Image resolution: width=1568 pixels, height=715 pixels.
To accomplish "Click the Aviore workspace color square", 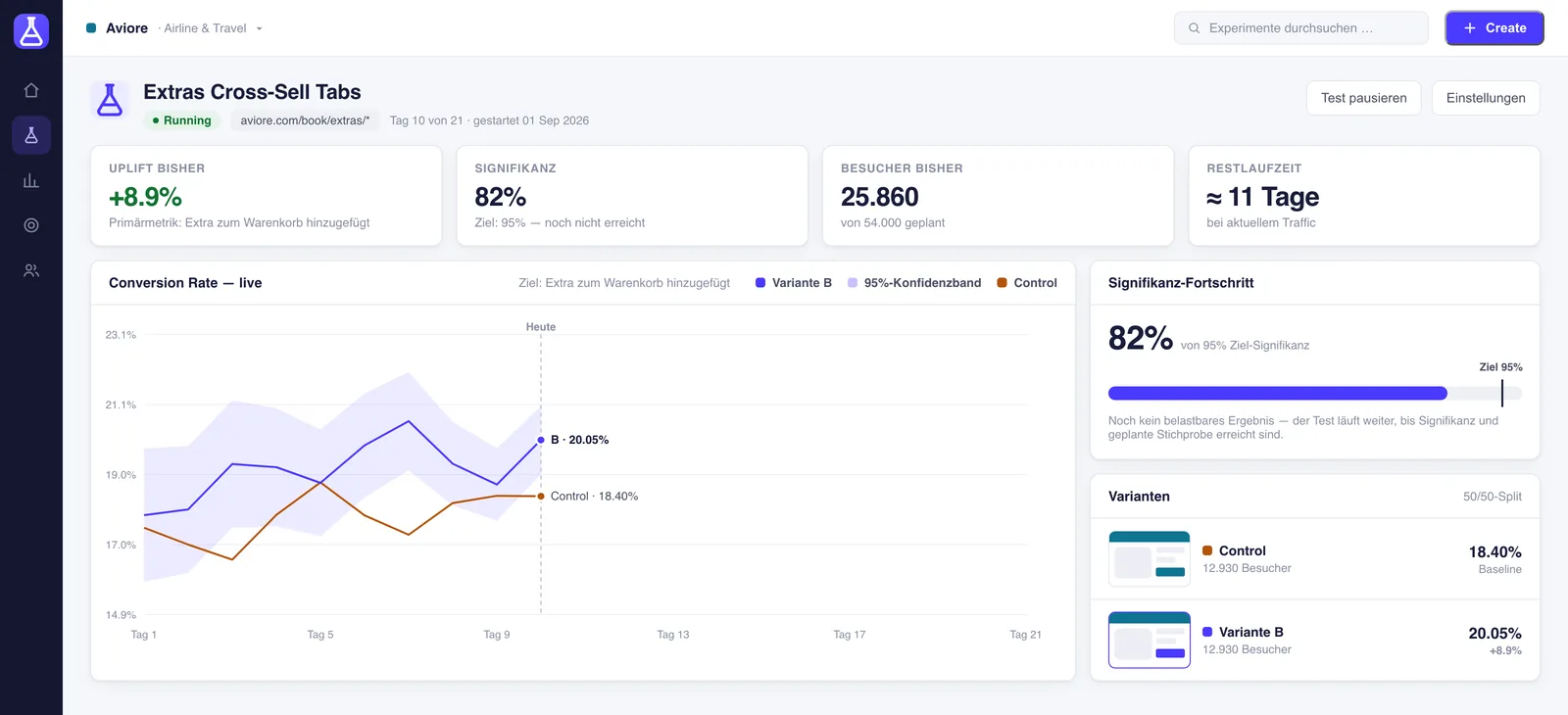I will (x=91, y=28).
